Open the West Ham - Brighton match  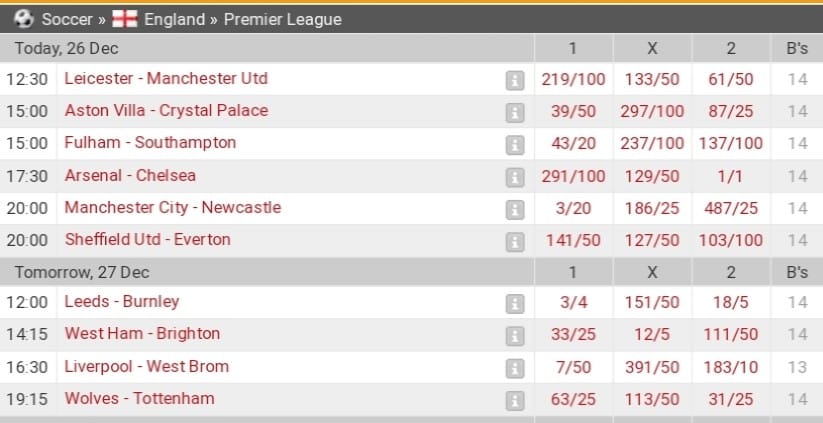(142, 334)
